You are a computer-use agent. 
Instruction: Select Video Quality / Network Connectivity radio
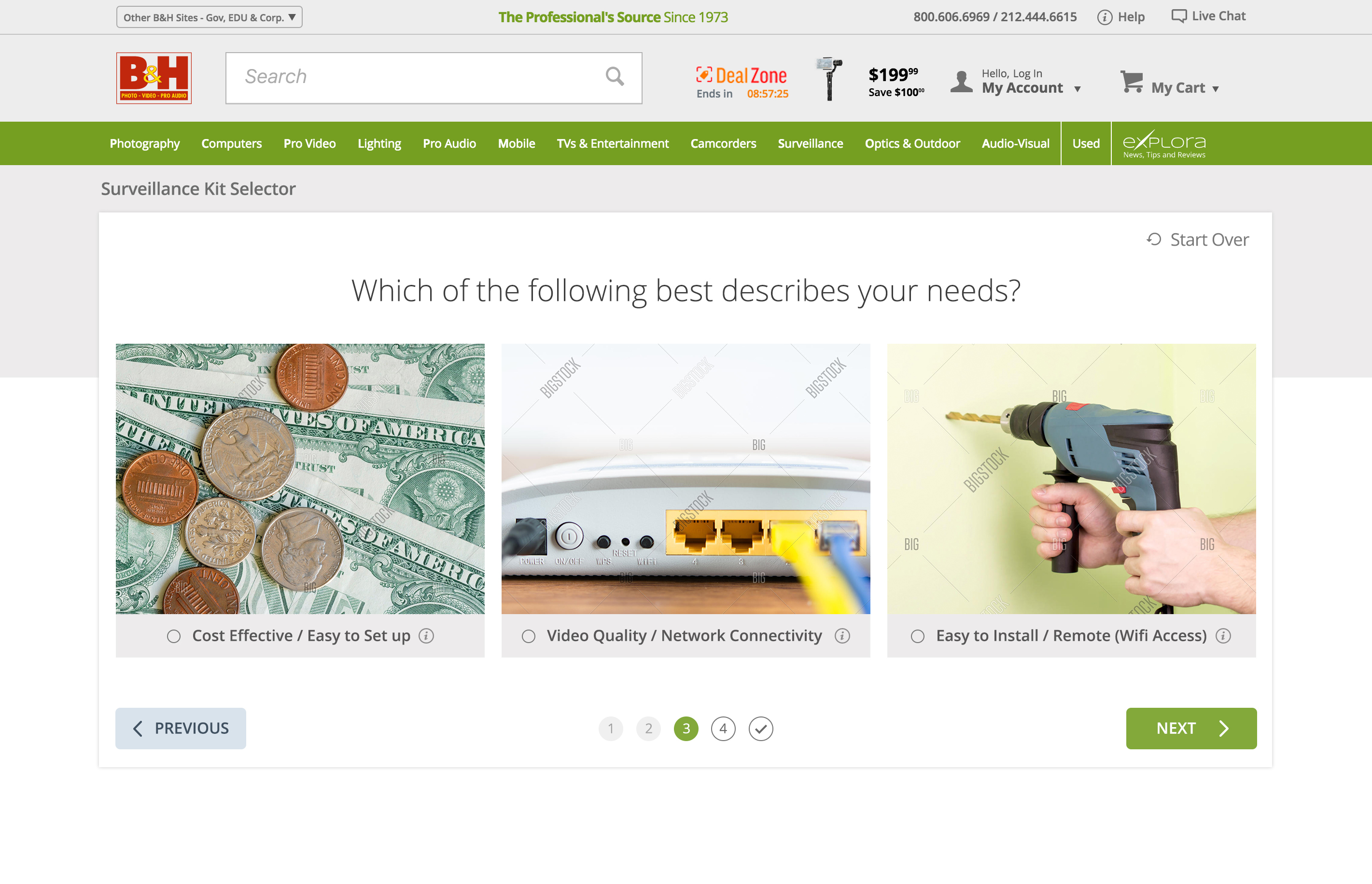[x=529, y=636]
